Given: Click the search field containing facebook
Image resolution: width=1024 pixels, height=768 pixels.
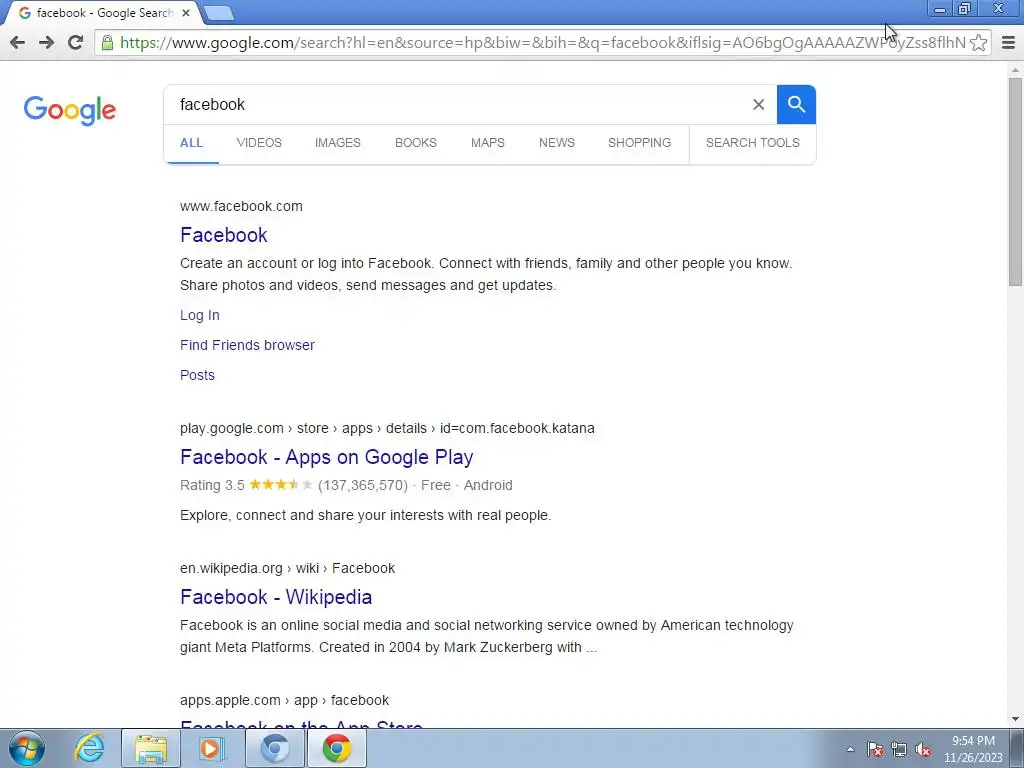Looking at the screenshot, I should 457,104.
